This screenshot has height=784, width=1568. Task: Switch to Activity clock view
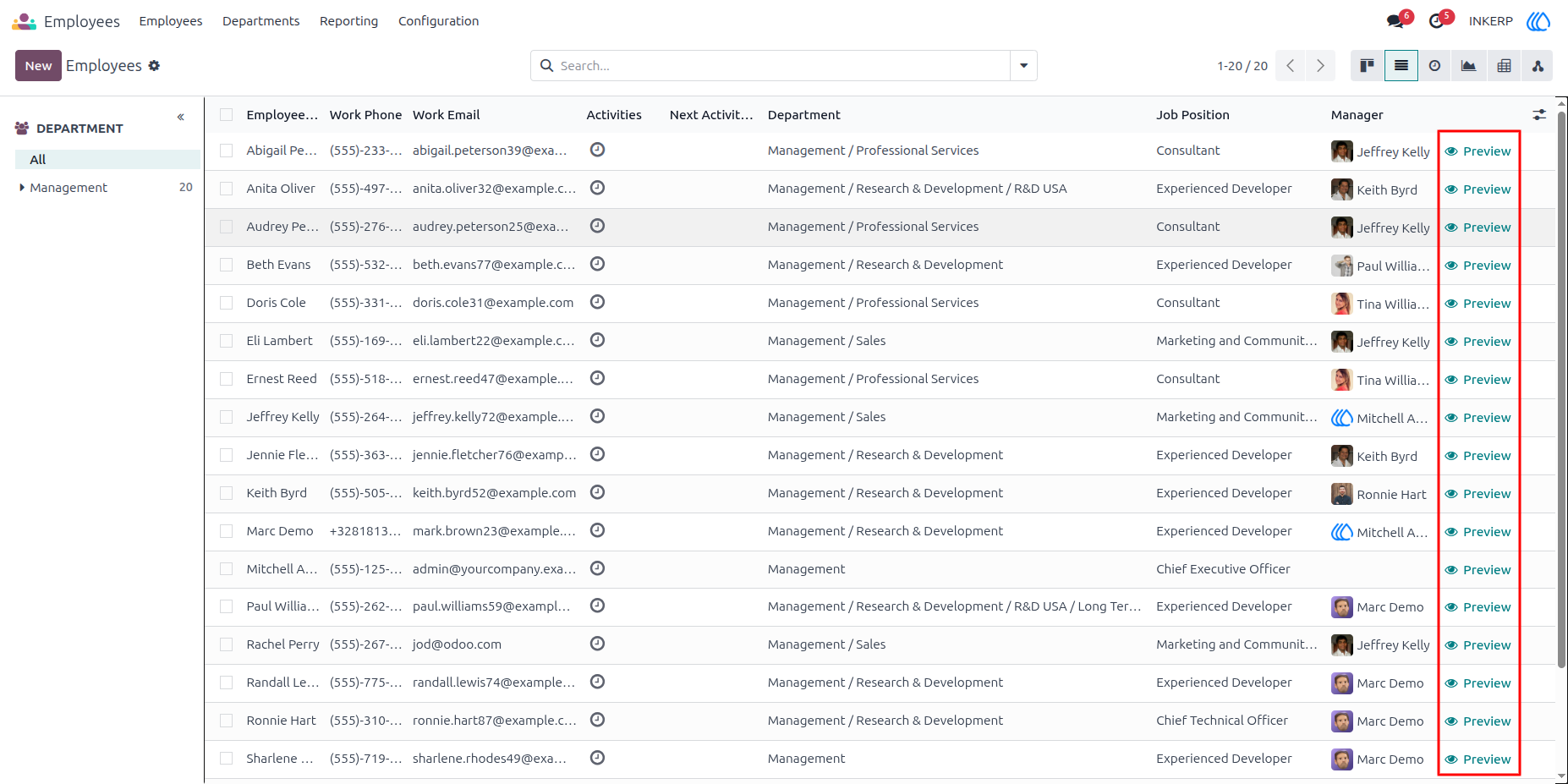[x=1434, y=66]
